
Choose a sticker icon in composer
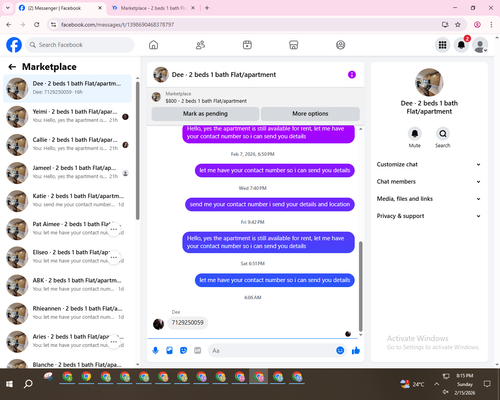pos(183,350)
